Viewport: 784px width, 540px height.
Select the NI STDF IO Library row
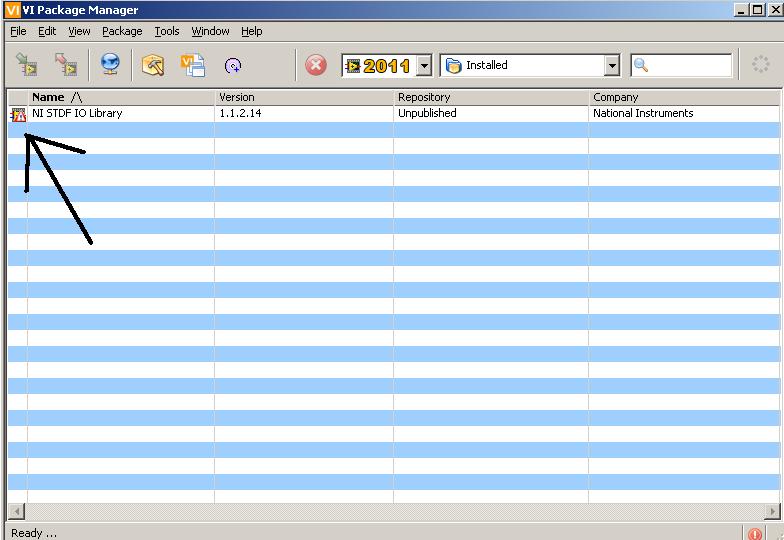coord(394,114)
